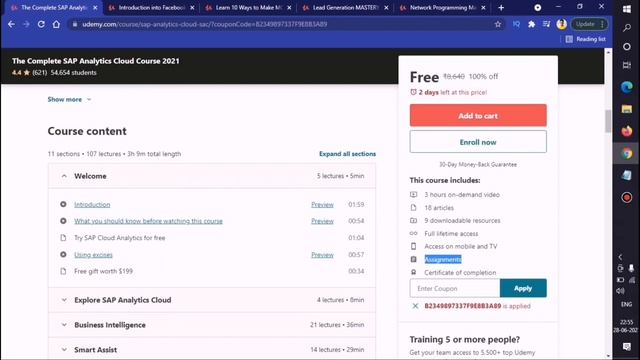Click Try SAP Cloud Analytics for free

(x=120, y=238)
